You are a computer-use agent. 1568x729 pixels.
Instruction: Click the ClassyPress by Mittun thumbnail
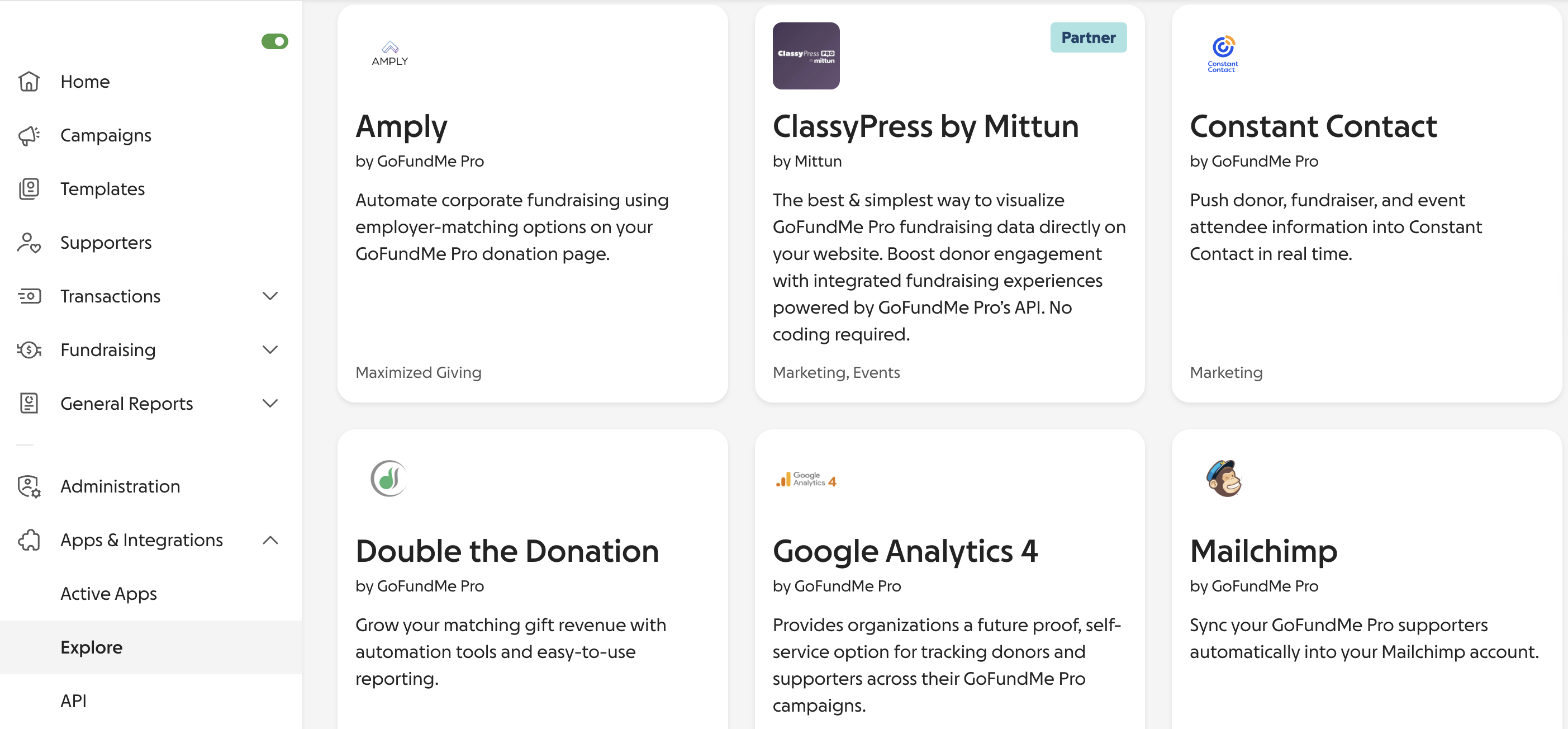(806, 56)
